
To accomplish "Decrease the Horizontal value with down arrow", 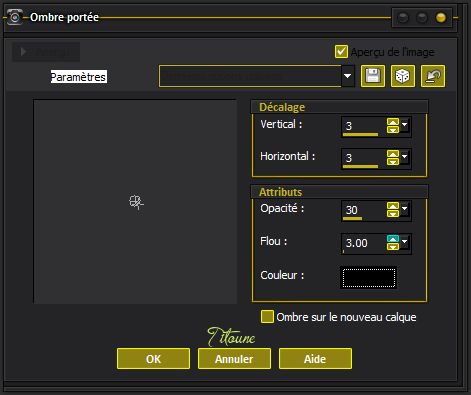I will pyautogui.click(x=393, y=161).
